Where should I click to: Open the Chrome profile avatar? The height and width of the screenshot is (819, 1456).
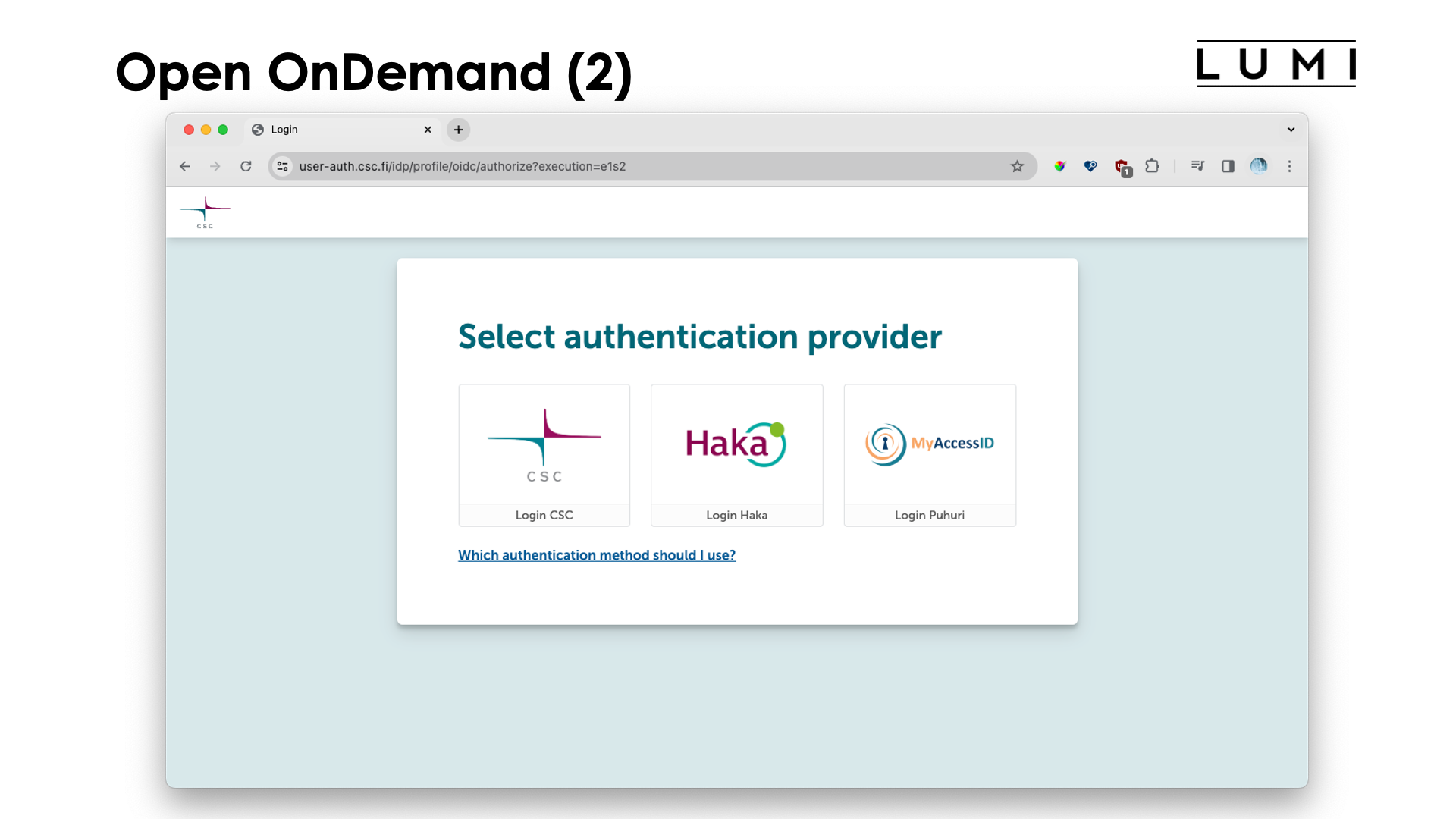[x=1259, y=166]
